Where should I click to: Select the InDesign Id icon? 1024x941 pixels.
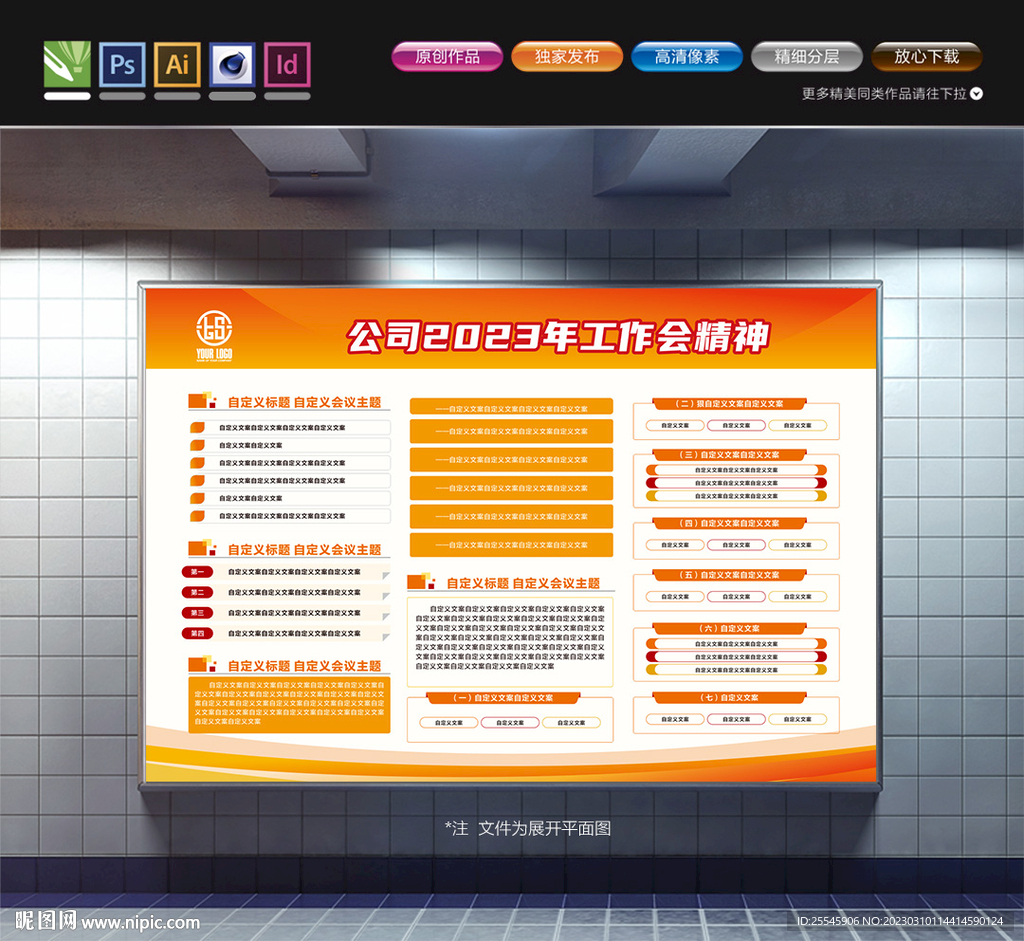coord(287,64)
